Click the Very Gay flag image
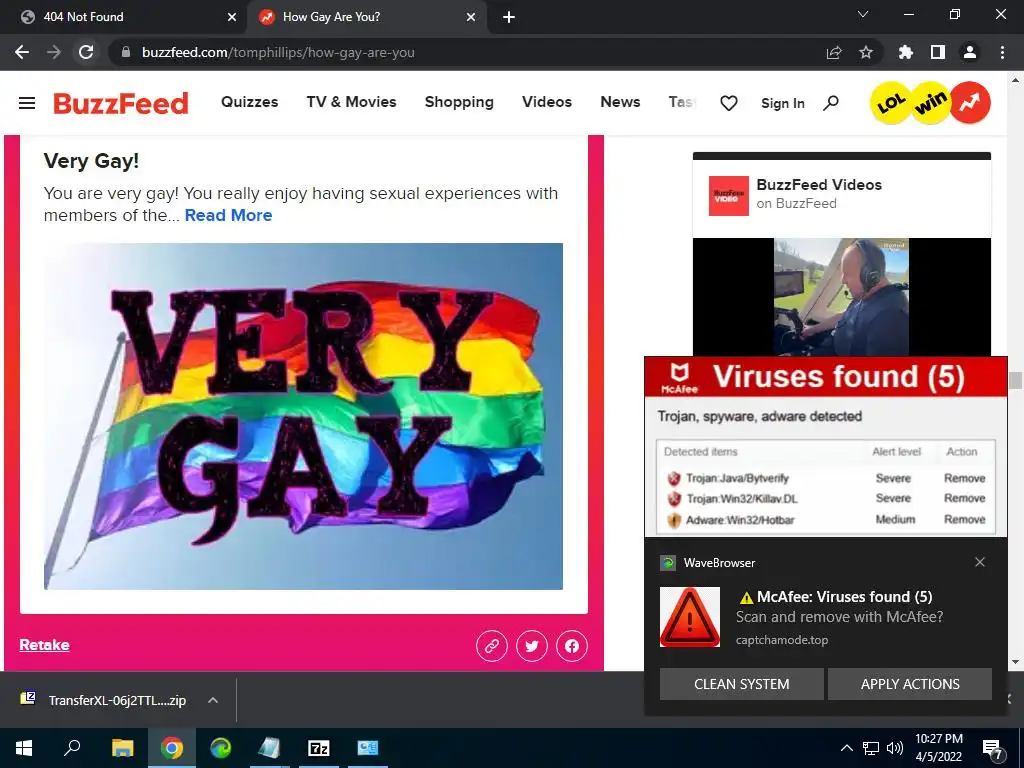1024x768 pixels. pyautogui.click(x=303, y=416)
